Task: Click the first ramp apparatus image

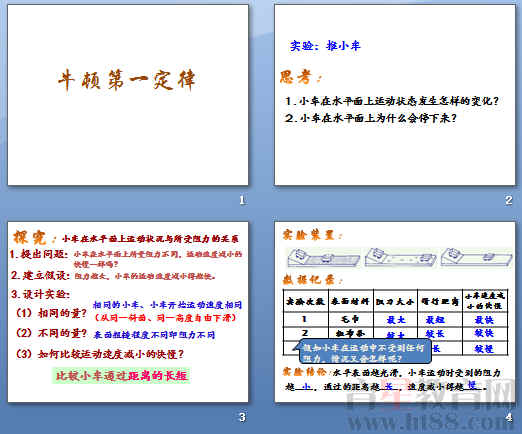Action: 323,258
